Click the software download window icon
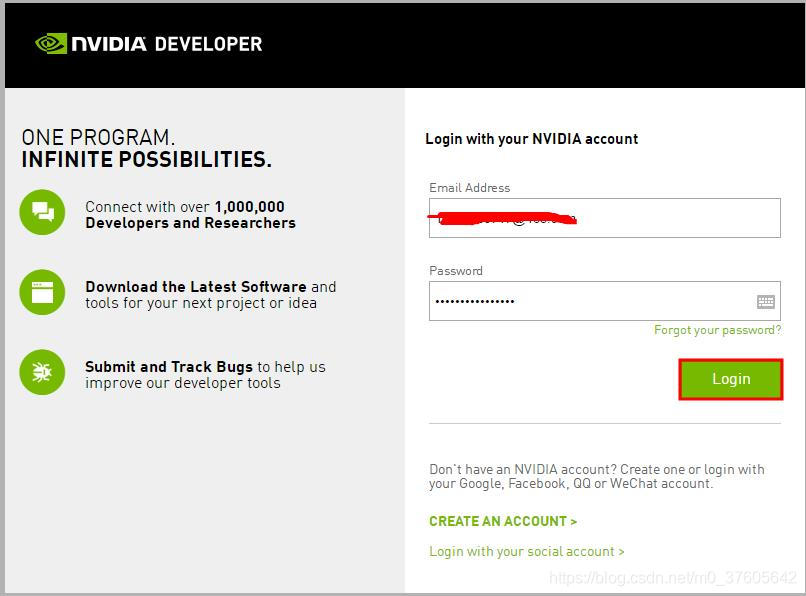Image resolution: width=806 pixels, height=596 pixels. tap(43, 292)
